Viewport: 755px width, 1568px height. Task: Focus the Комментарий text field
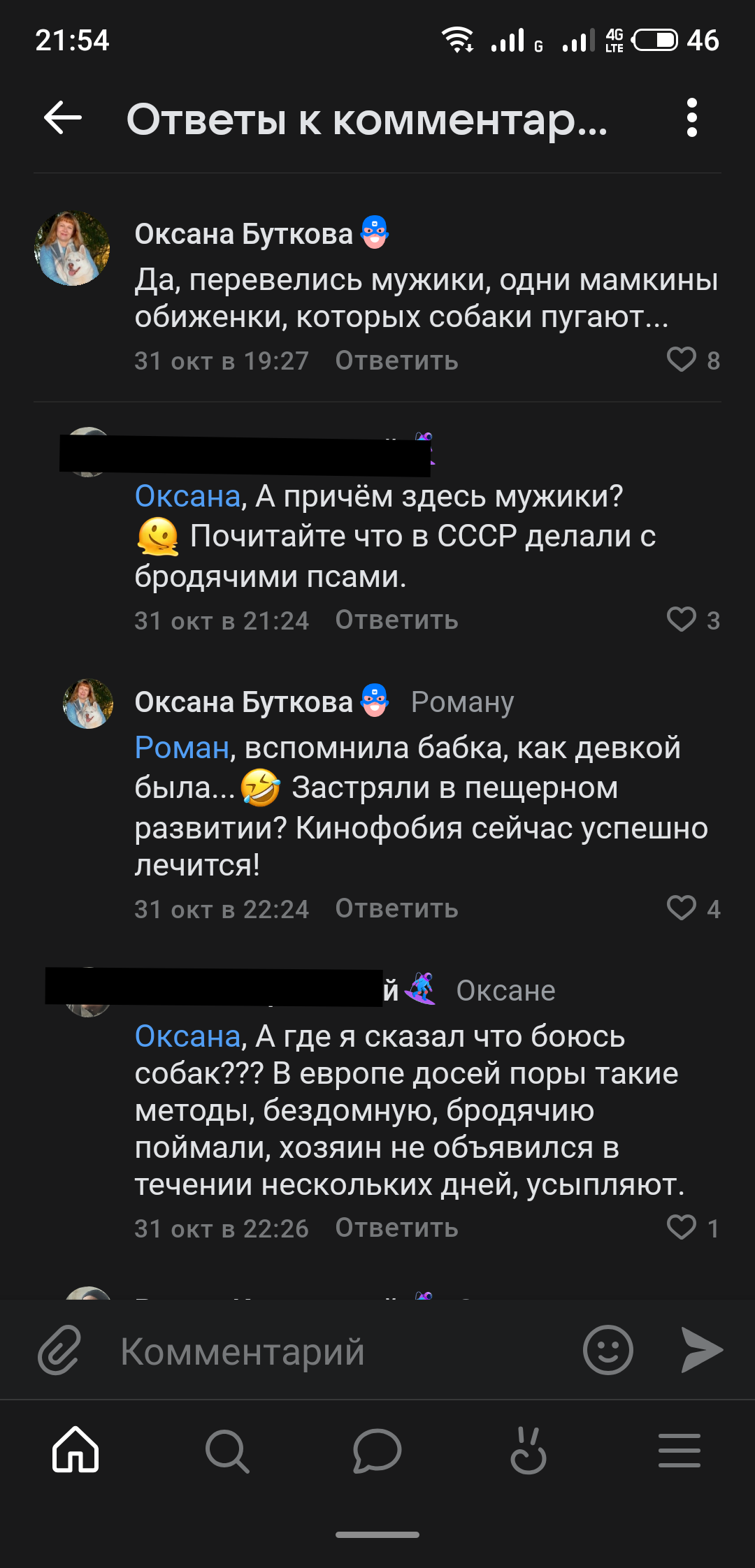(x=336, y=1351)
